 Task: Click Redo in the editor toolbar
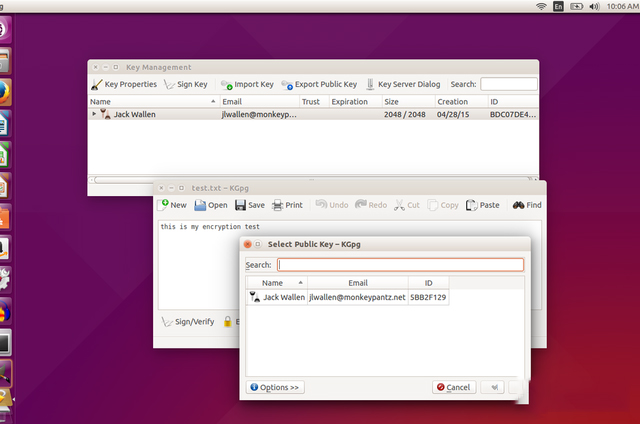point(371,205)
